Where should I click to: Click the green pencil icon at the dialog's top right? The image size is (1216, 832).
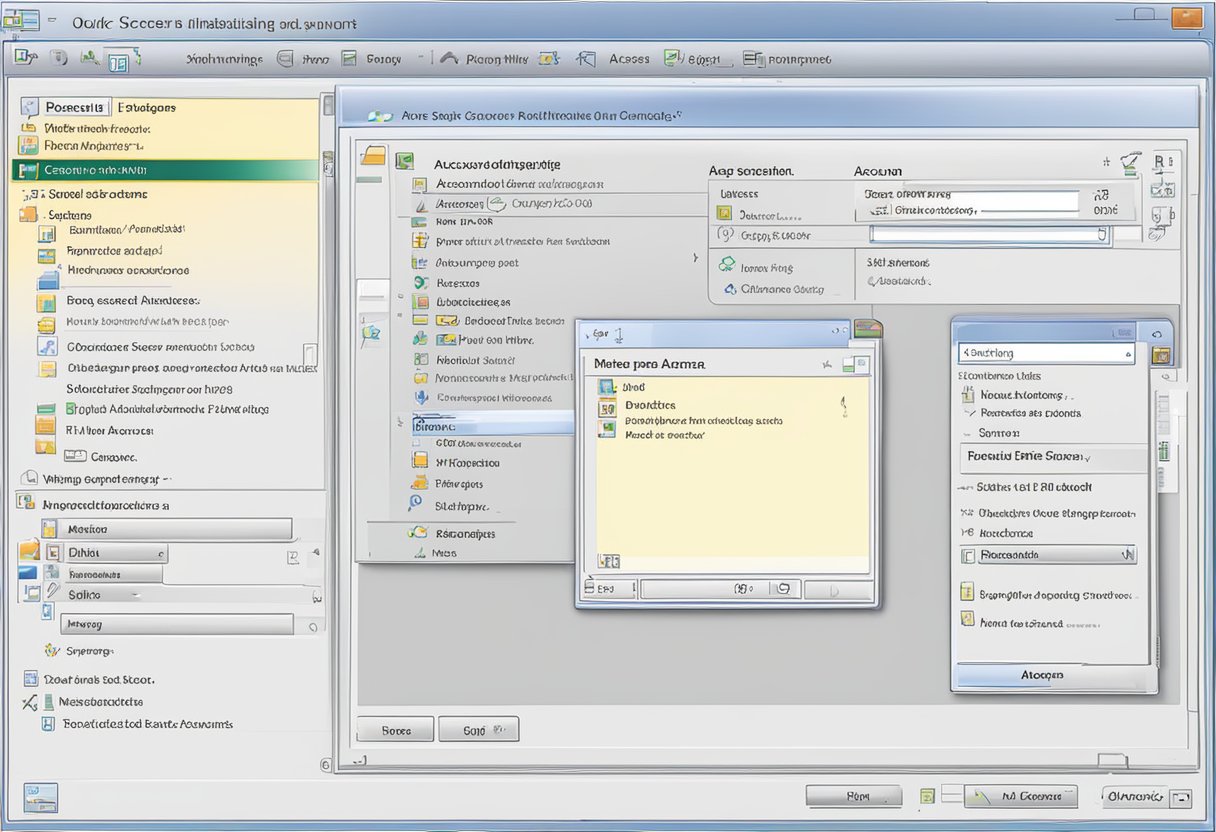(x=1130, y=162)
